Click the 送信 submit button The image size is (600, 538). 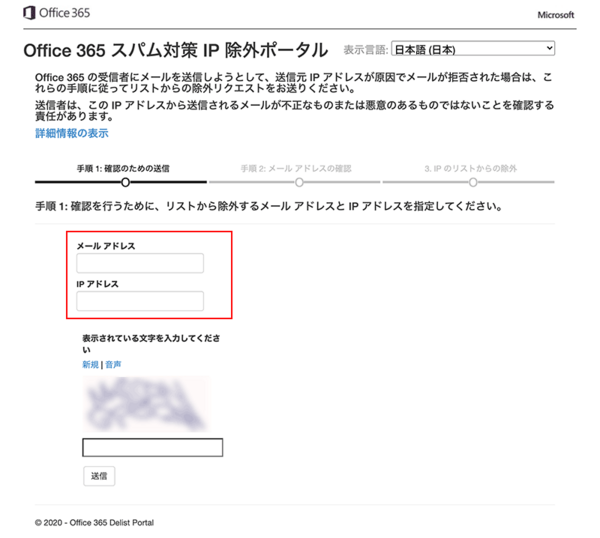(99, 476)
